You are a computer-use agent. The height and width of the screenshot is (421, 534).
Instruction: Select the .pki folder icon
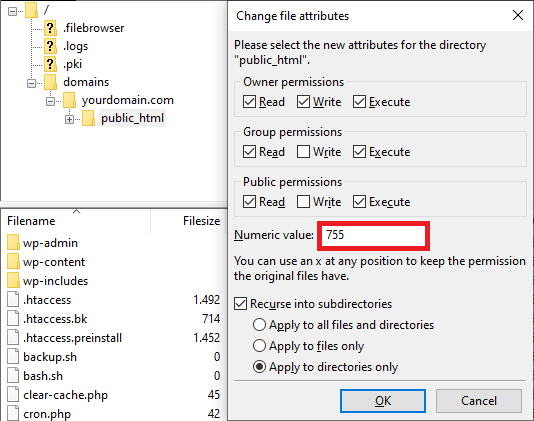(50, 64)
